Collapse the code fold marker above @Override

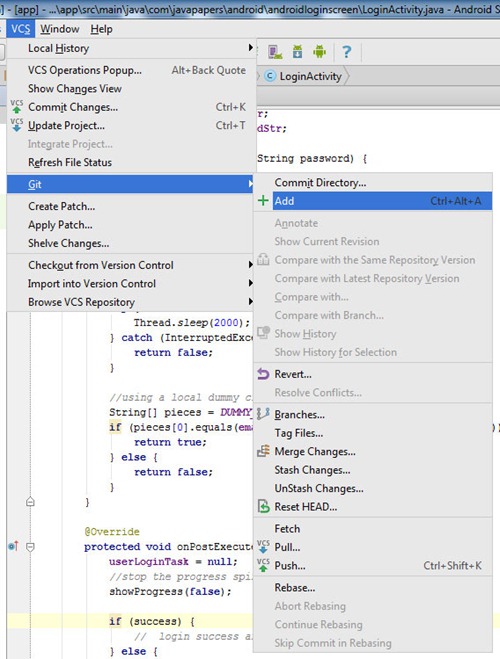(30, 501)
